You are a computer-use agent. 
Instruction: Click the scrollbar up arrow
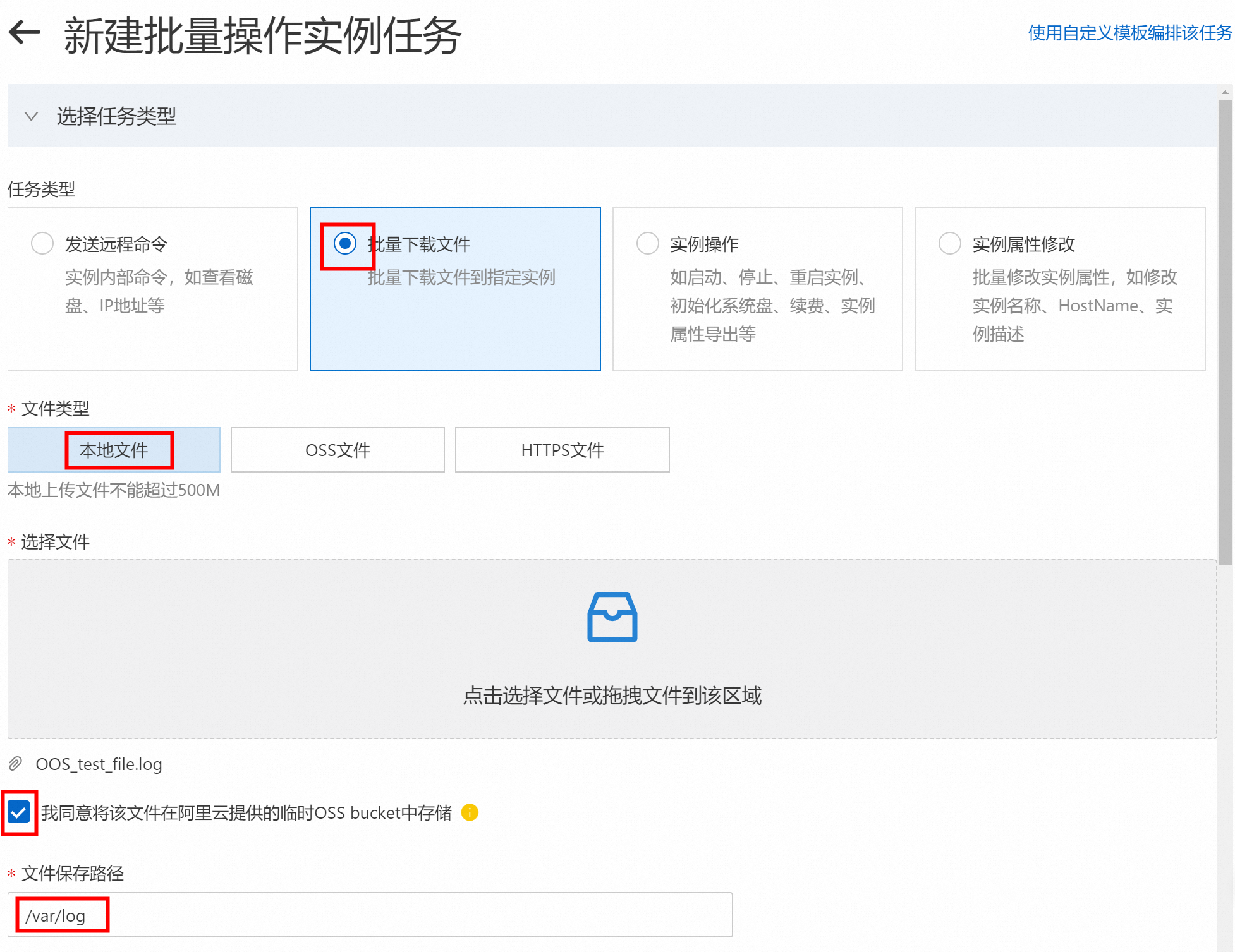[x=1225, y=92]
